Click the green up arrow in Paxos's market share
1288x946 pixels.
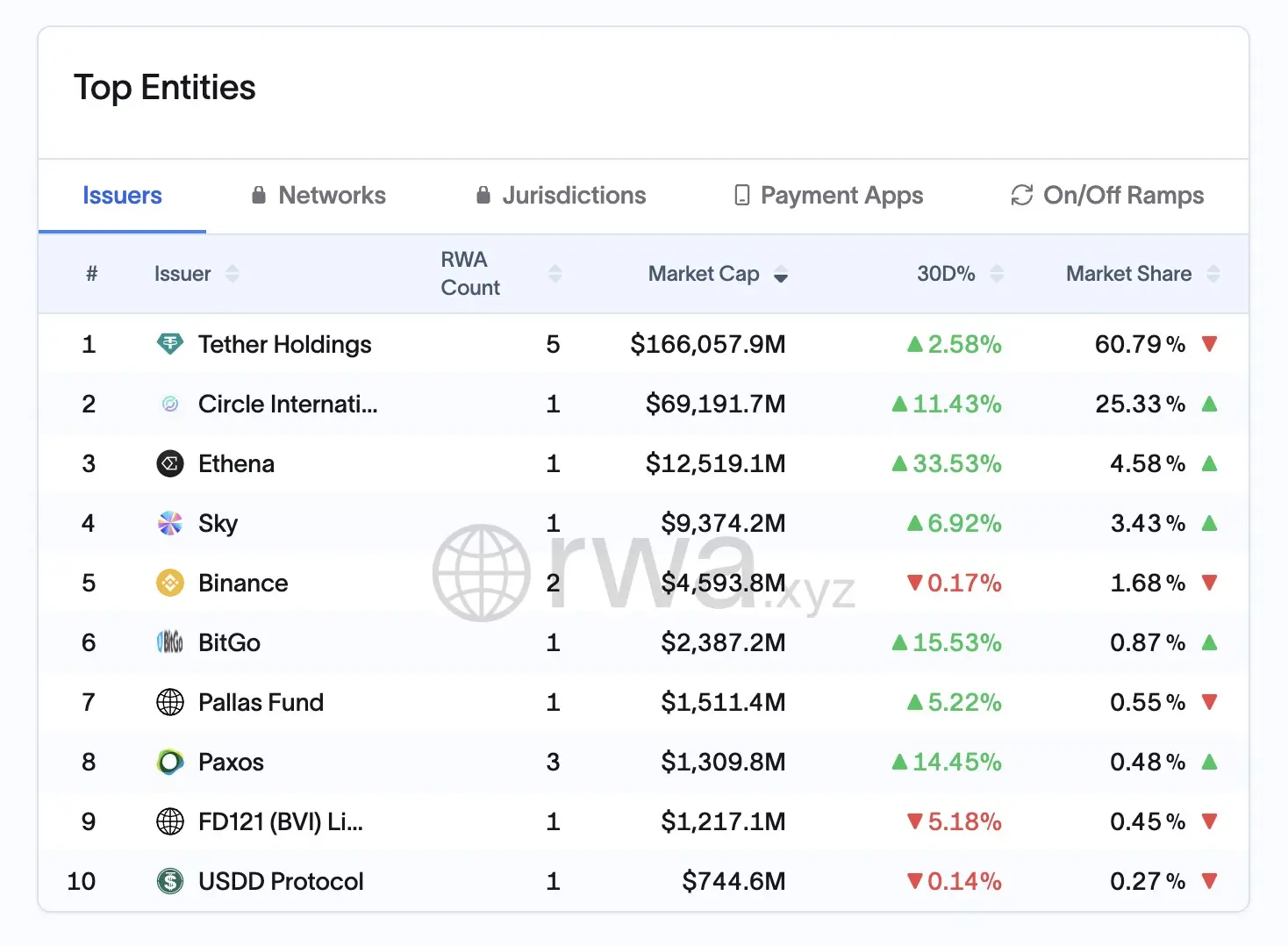point(1210,762)
